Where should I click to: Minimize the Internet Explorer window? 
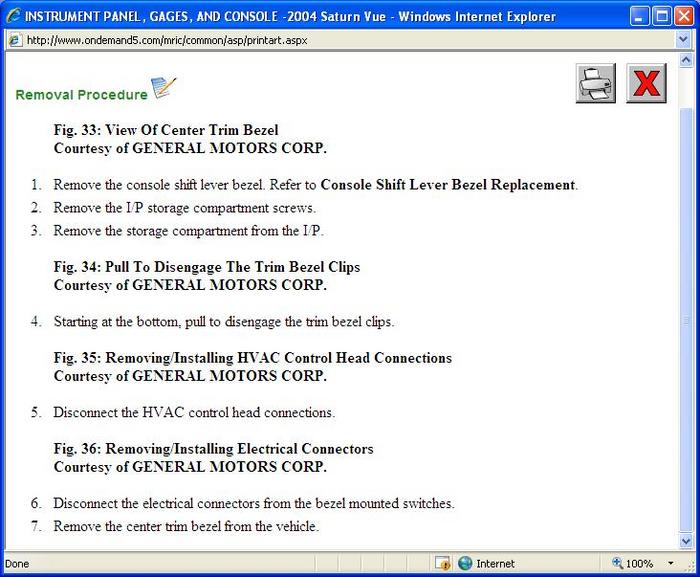click(639, 17)
